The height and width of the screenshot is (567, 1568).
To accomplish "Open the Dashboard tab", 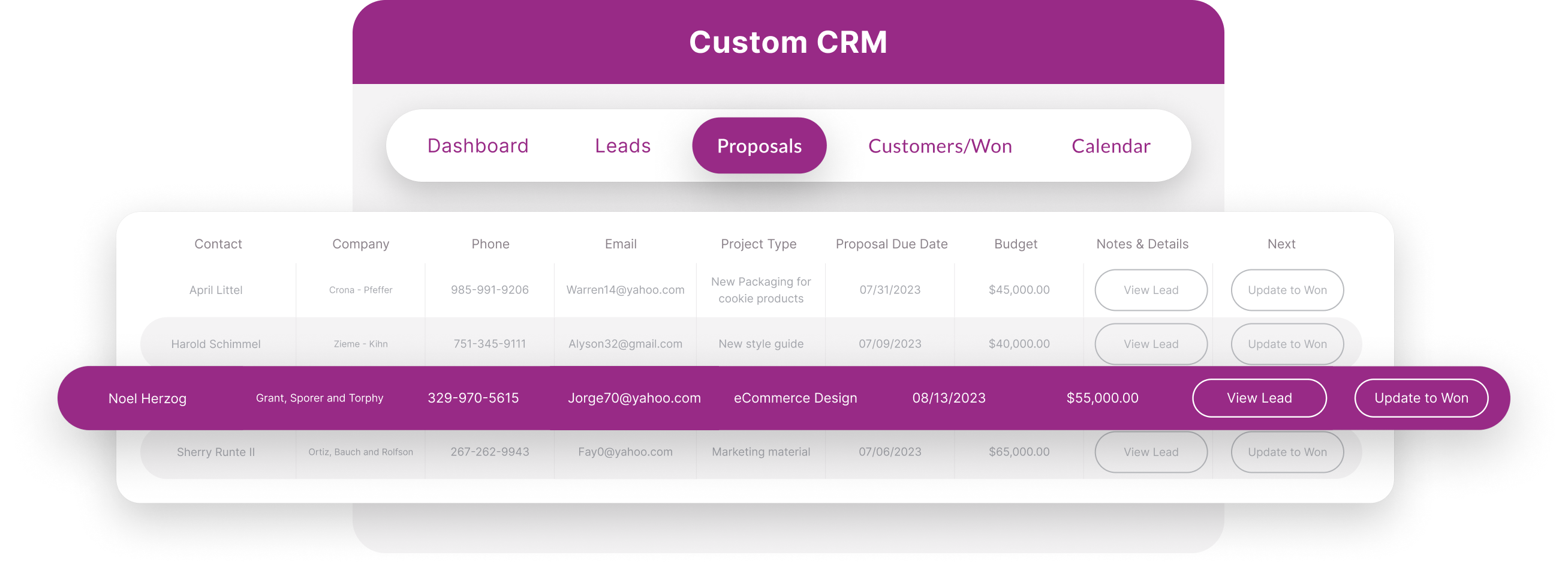I will [x=478, y=146].
